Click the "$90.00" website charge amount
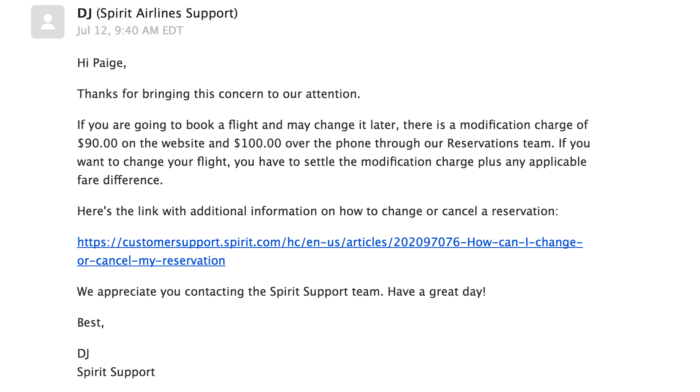Screen dimensions: 700x392 coord(97,143)
